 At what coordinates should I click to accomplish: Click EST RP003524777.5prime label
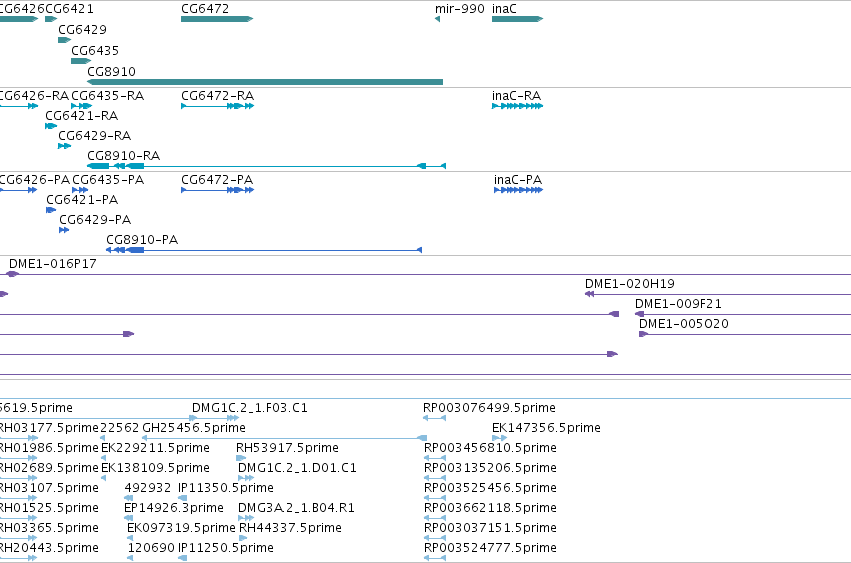(x=490, y=548)
